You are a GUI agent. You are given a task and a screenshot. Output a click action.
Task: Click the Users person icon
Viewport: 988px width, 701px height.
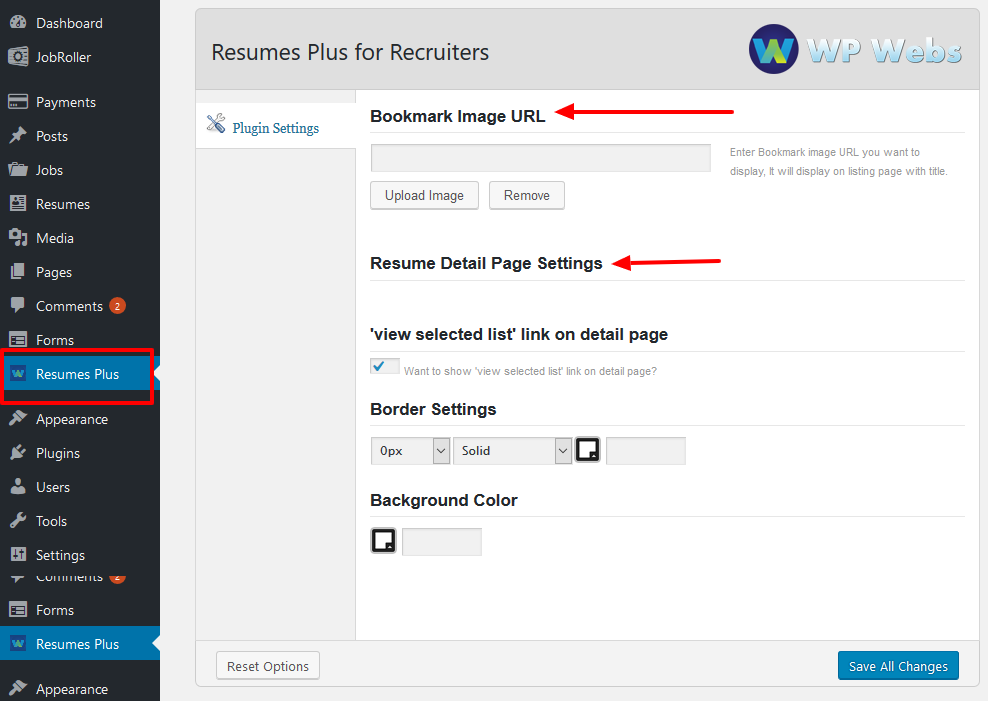tap(18, 486)
